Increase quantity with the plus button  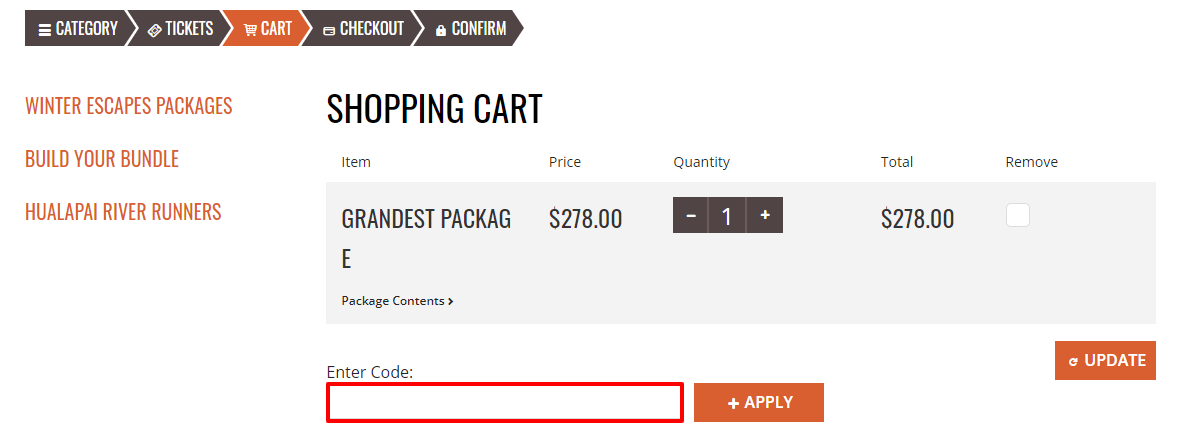pos(765,216)
